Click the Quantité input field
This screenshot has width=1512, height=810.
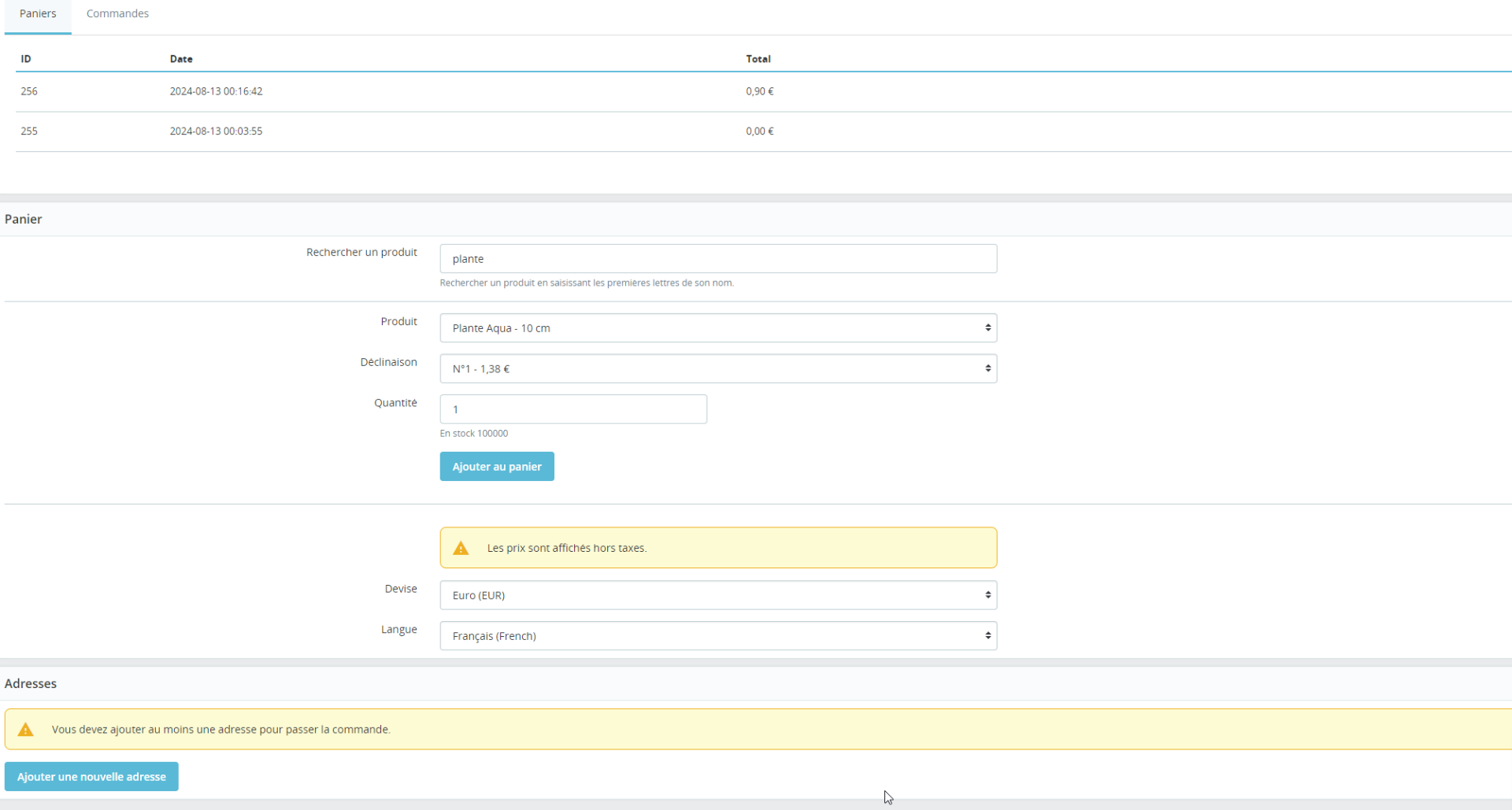(573, 409)
